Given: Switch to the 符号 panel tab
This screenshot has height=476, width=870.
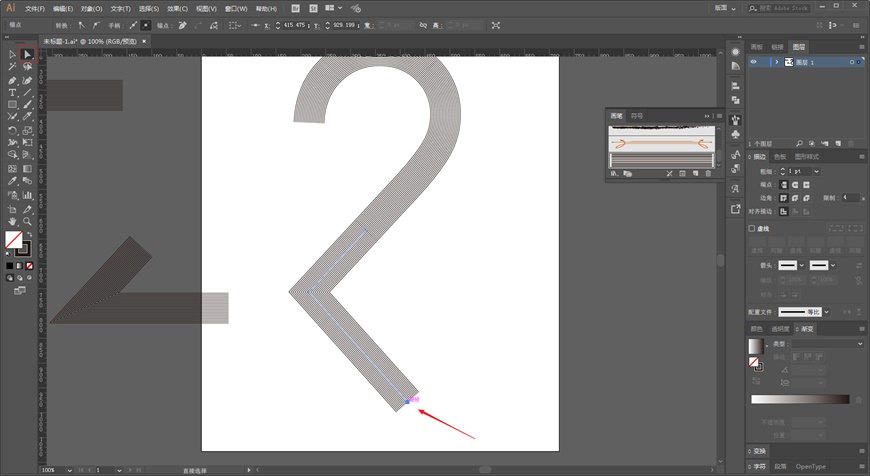Looking at the screenshot, I should click(636, 116).
